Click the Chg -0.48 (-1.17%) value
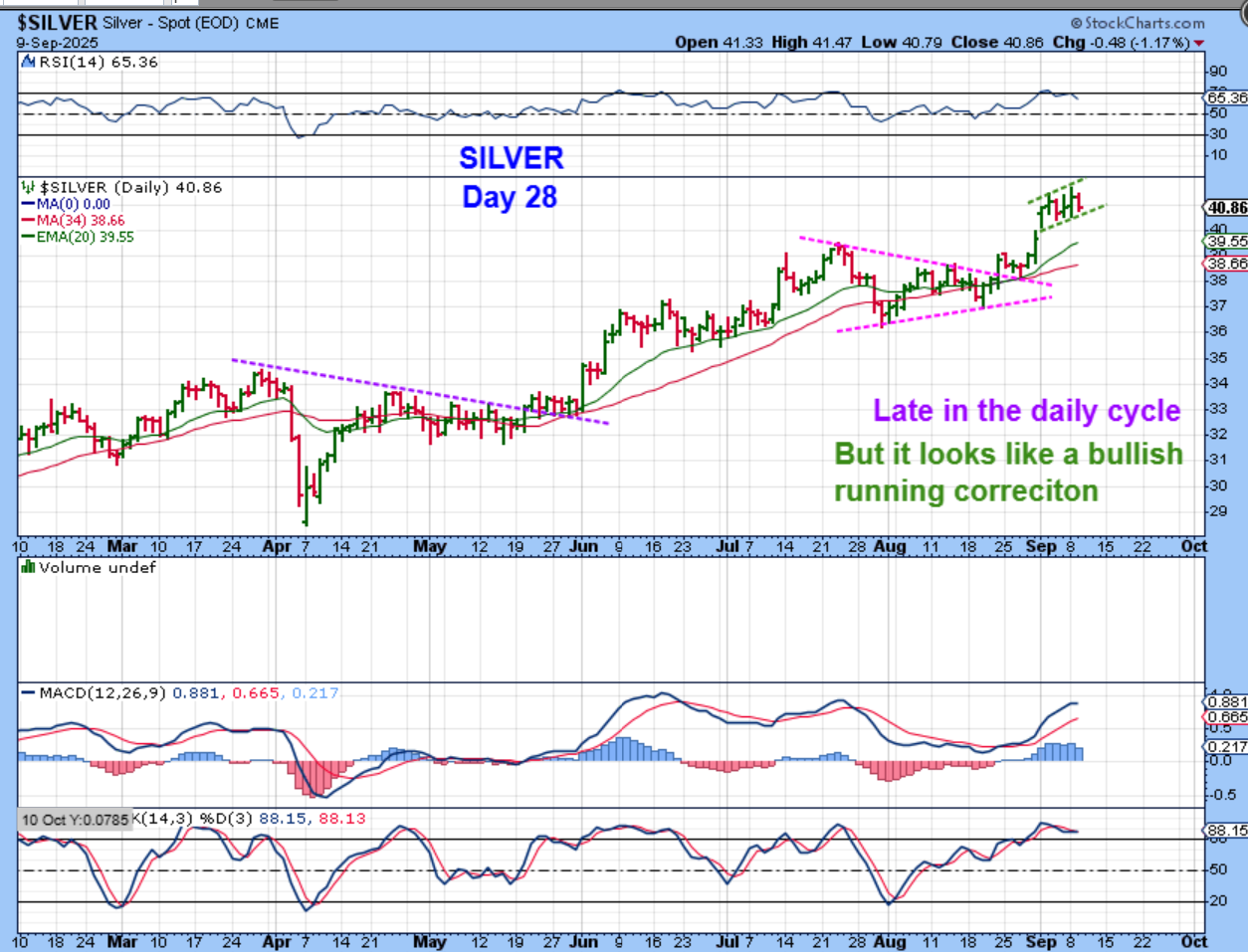 (x=1121, y=42)
